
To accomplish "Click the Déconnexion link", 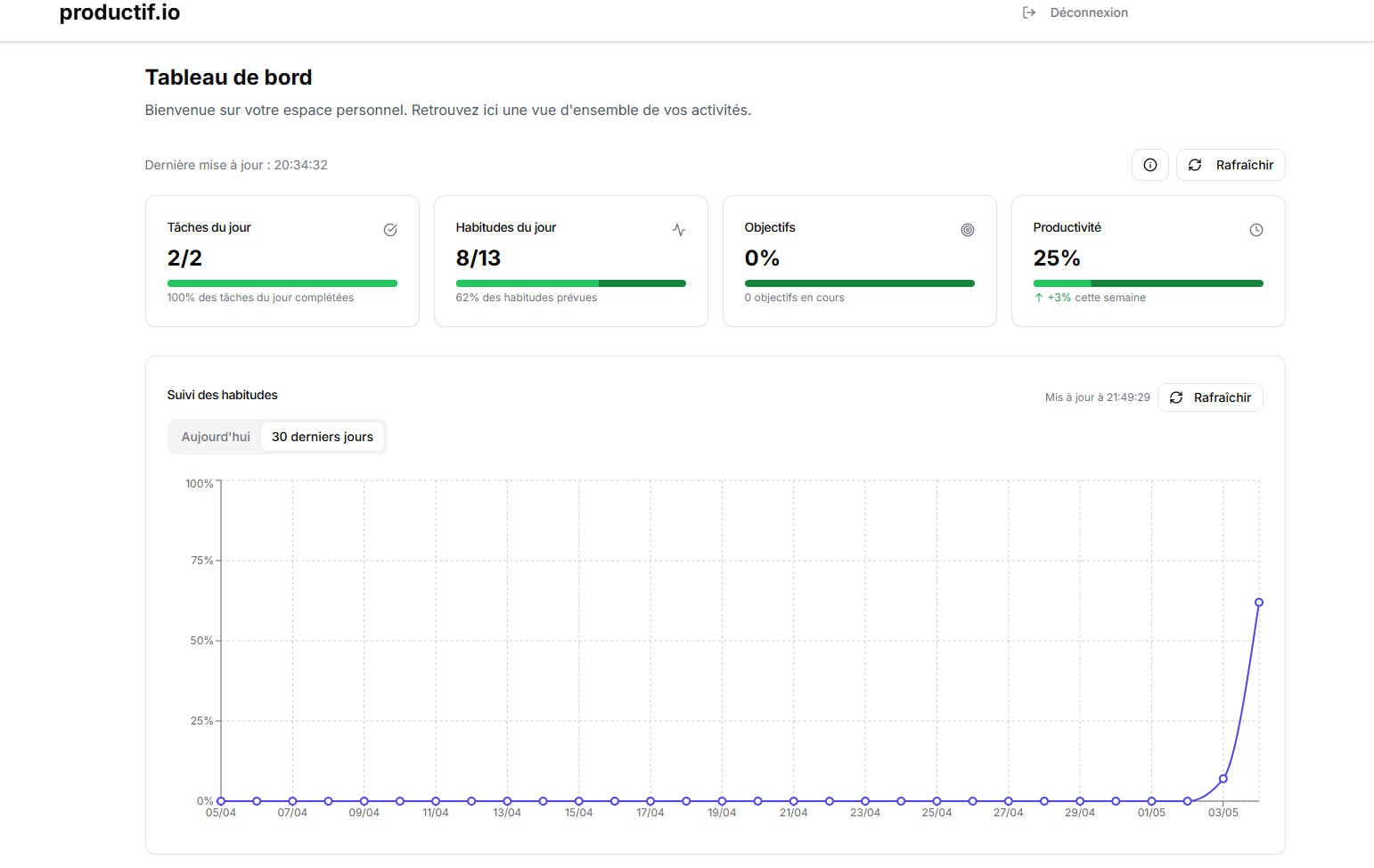I will [1089, 12].
